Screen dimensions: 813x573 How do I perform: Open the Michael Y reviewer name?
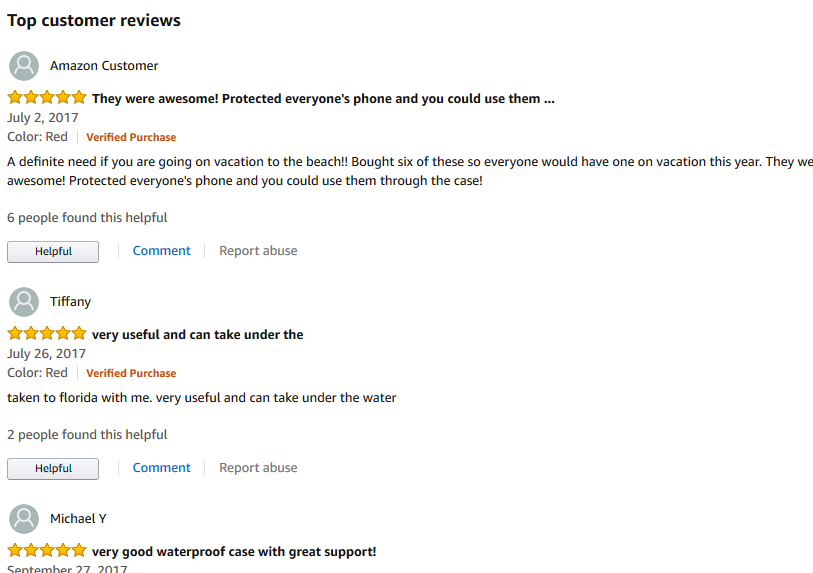tap(78, 519)
